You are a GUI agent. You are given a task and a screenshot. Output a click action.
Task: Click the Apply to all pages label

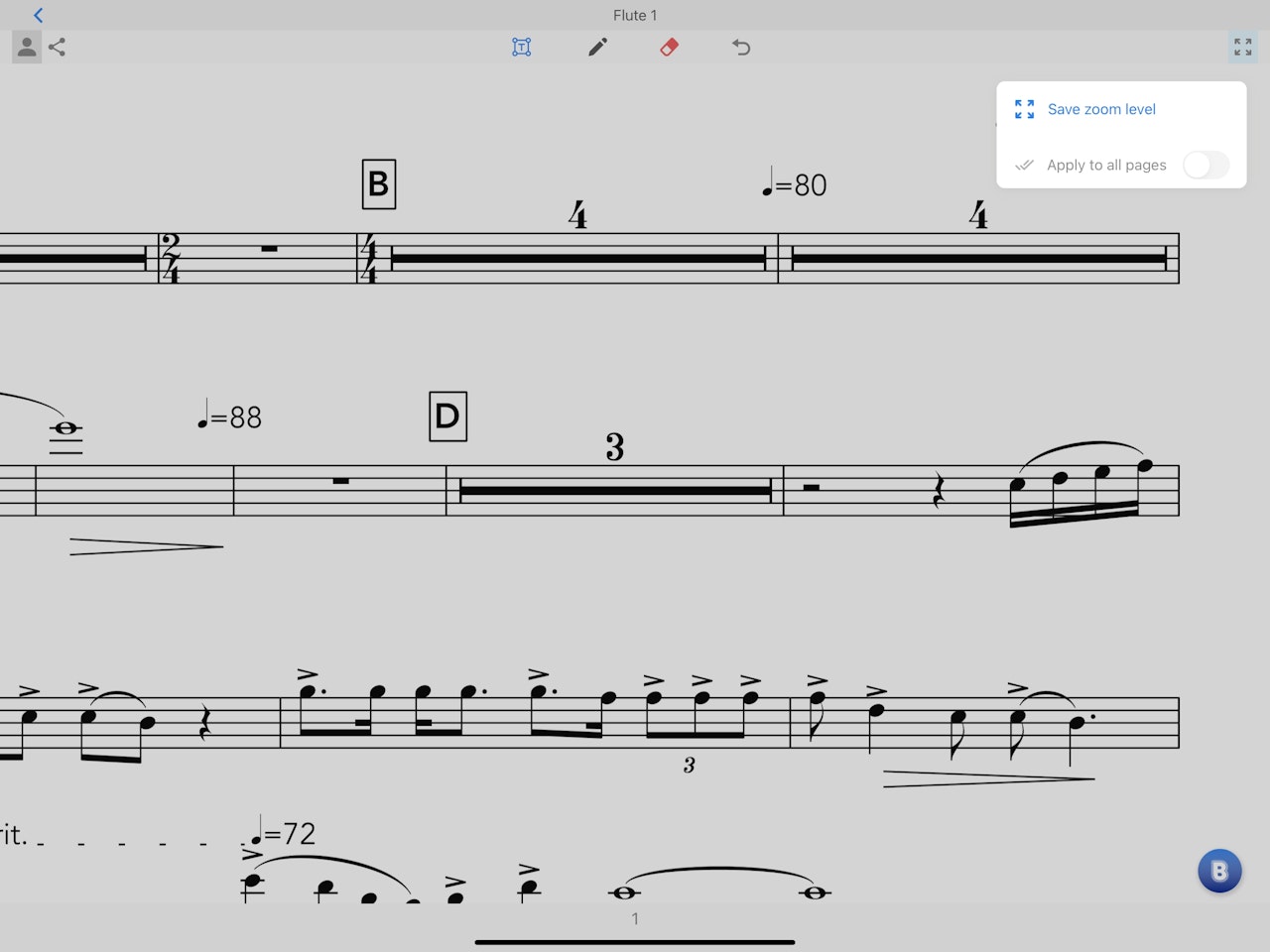[x=1106, y=165]
